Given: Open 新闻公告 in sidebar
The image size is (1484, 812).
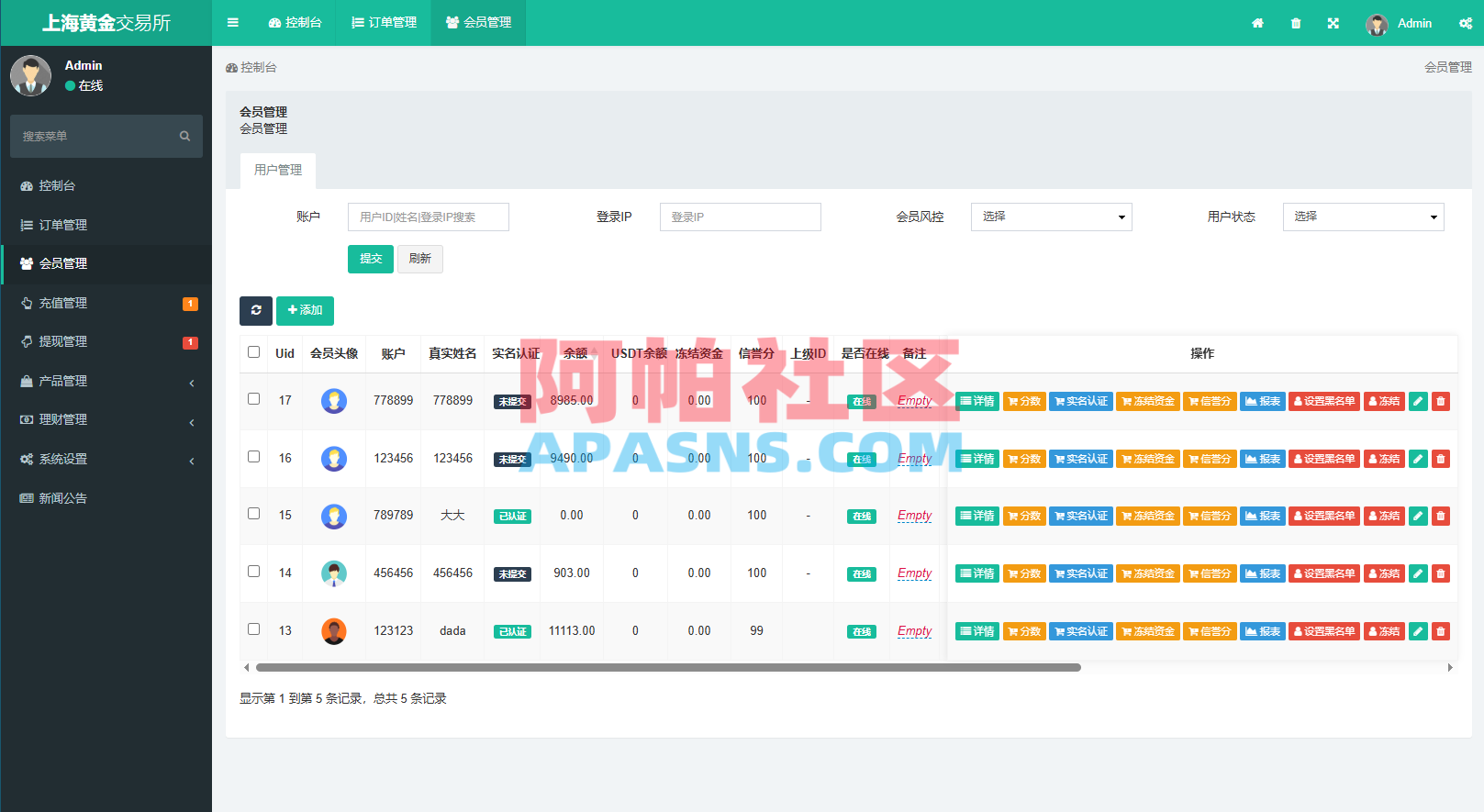Looking at the screenshot, I should [106, 498].
